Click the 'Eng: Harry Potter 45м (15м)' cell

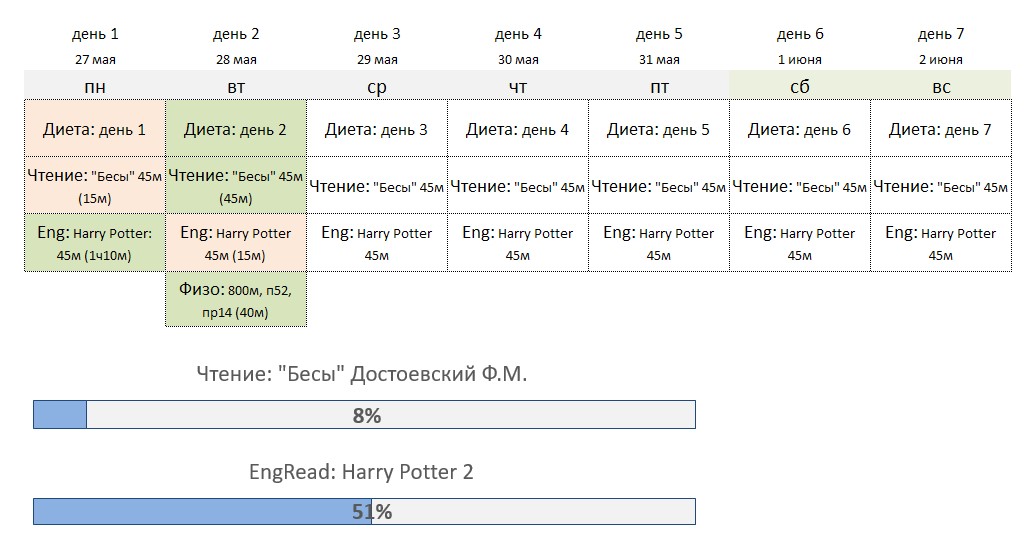coord(236,242)
